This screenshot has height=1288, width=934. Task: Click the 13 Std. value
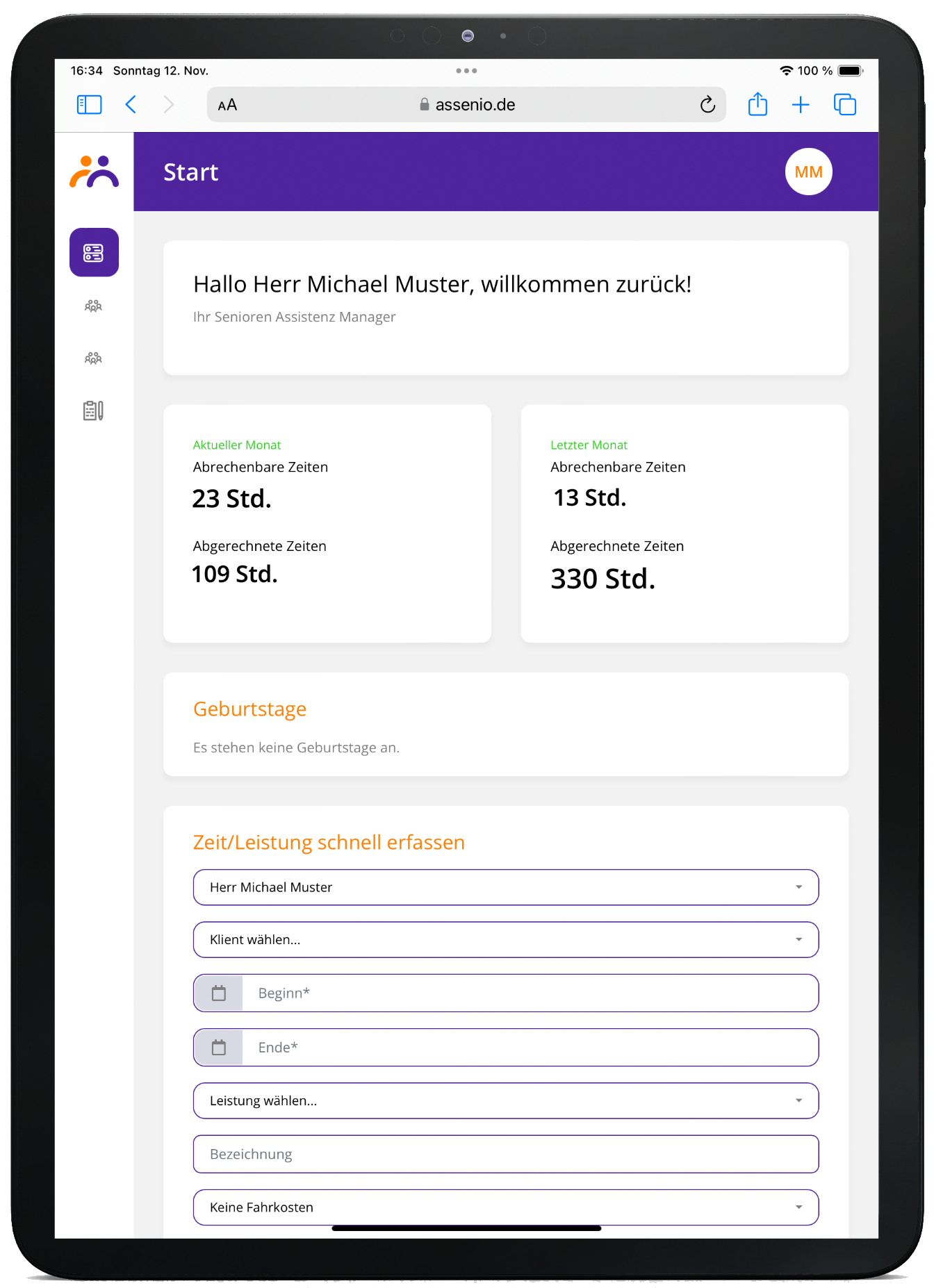[x=589, y=498]
